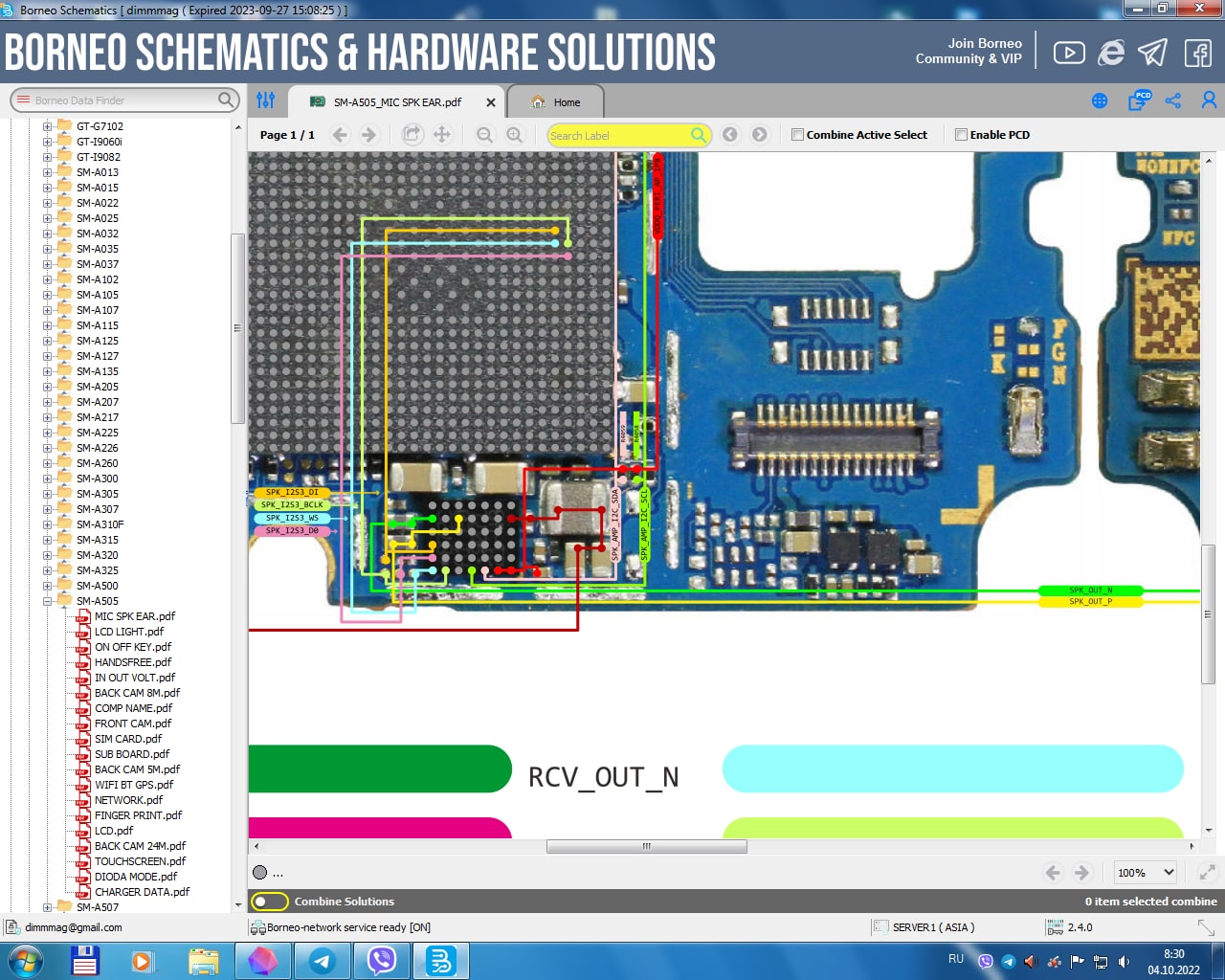Viewport: 1225px width, 980px height.
Task: Click the cyan legend color bar
Action: point(952,768)
